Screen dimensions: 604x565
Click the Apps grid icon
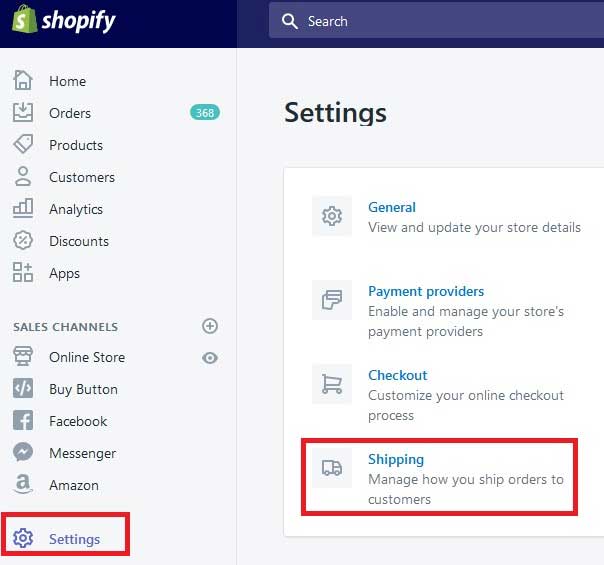click(22, 273)
